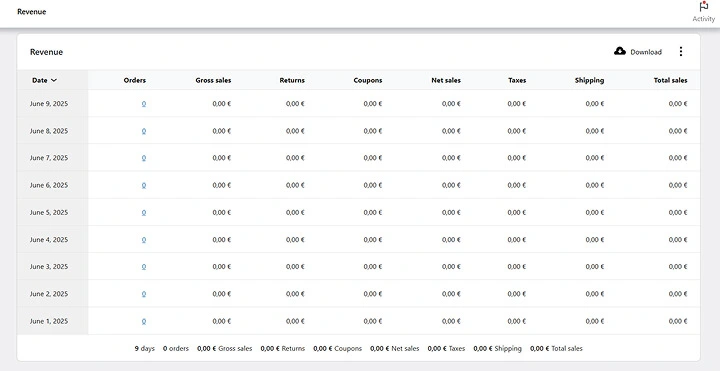Select the June 4, 2025 date cell

coord(52,239)
